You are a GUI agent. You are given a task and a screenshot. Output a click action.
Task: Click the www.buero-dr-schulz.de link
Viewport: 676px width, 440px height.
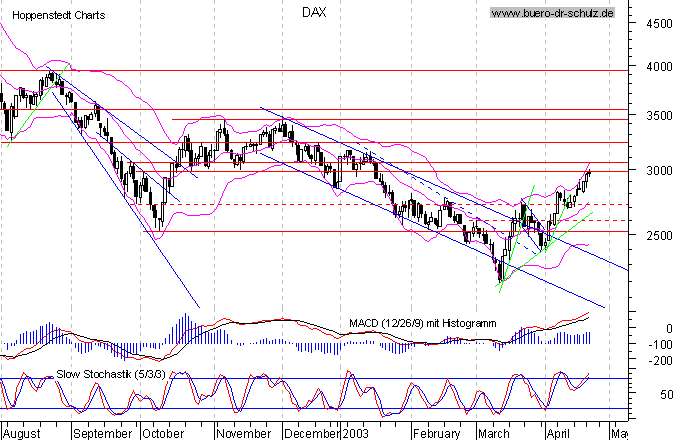tap(552, 13)
